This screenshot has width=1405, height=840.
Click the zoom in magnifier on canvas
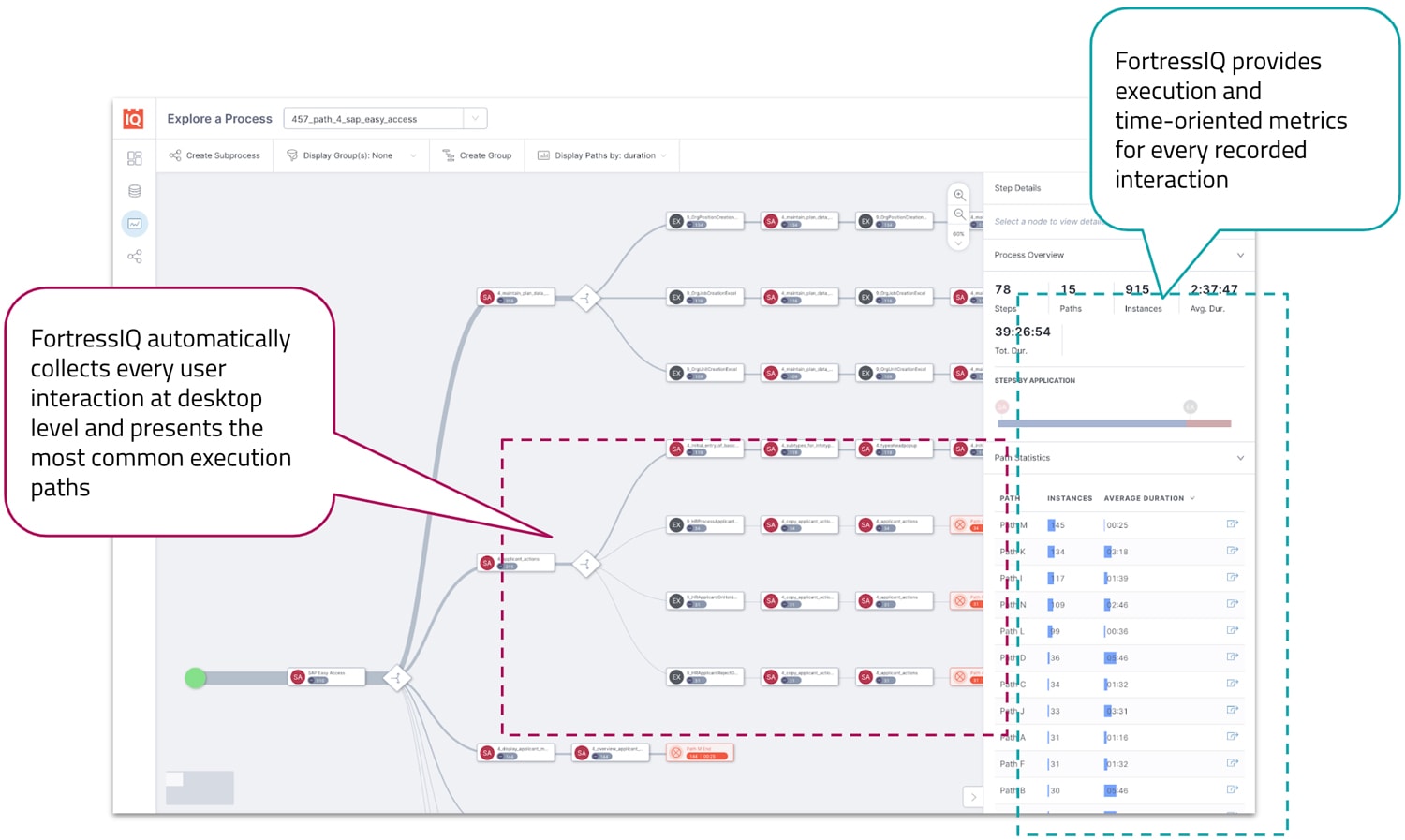click(x=959, y=195)
